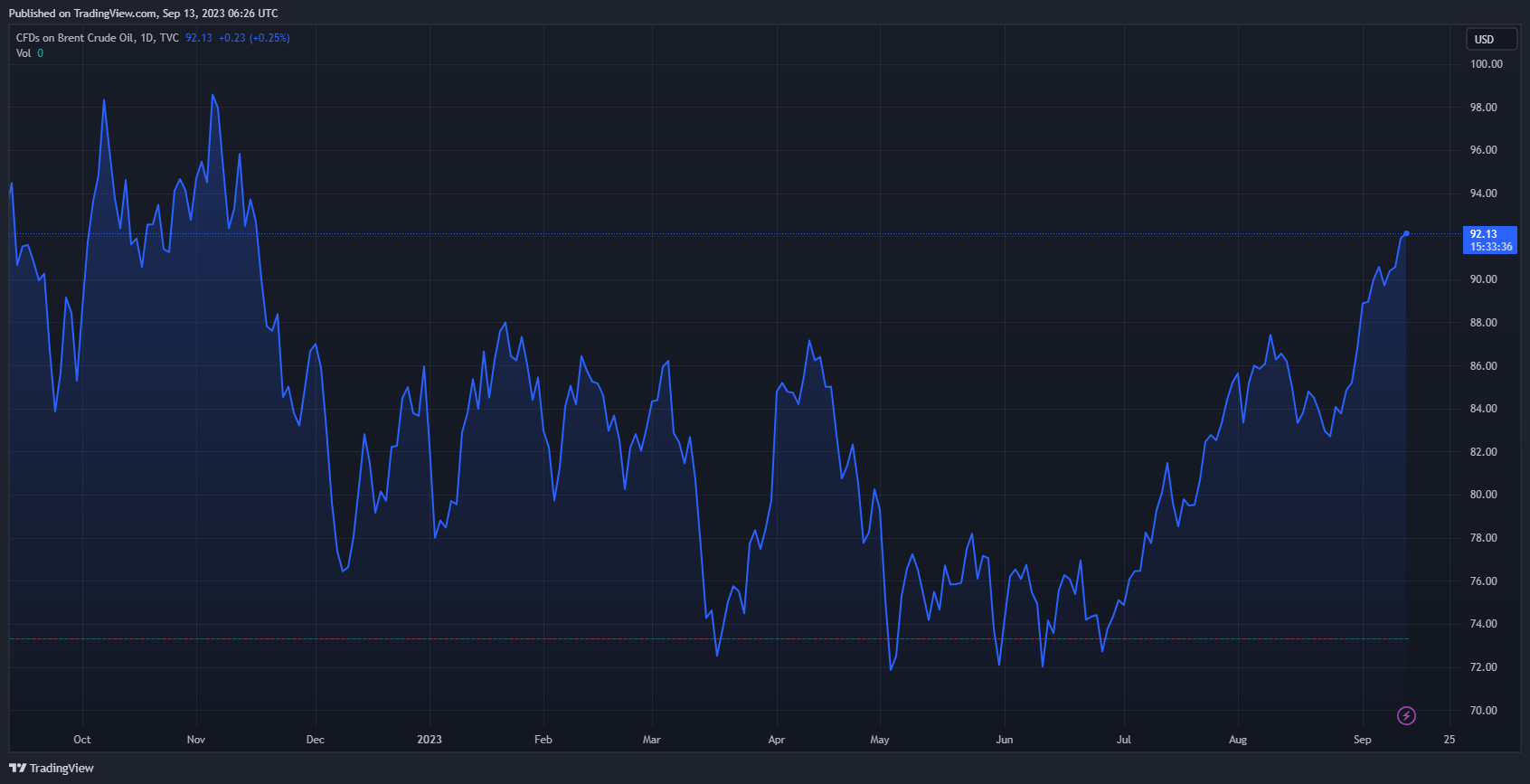
Task: Select Dec on the time axis
Action: (315, 740)
